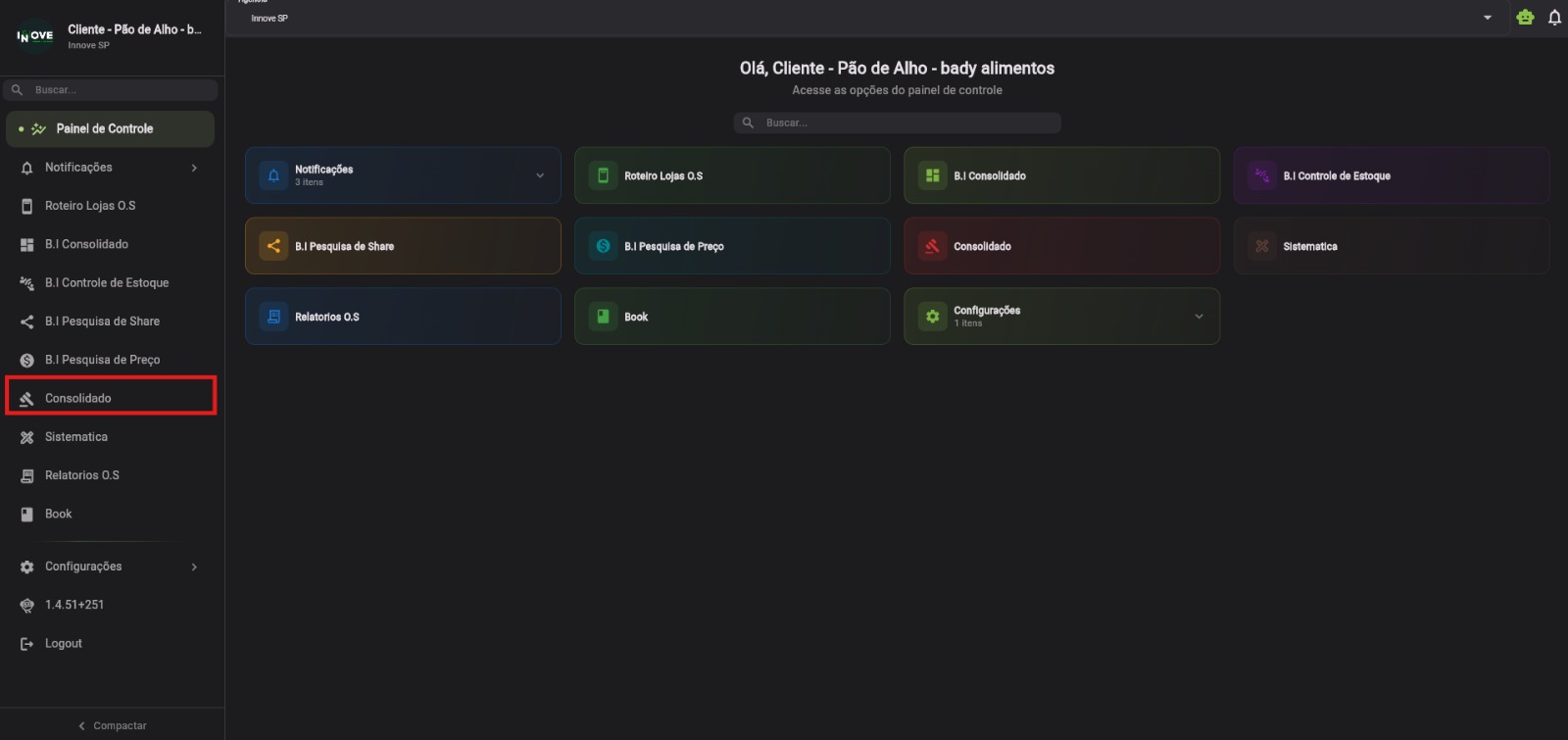Open Roteiro Lojas O.S sidebar entry
The image size is (1568, 740).
110,206
